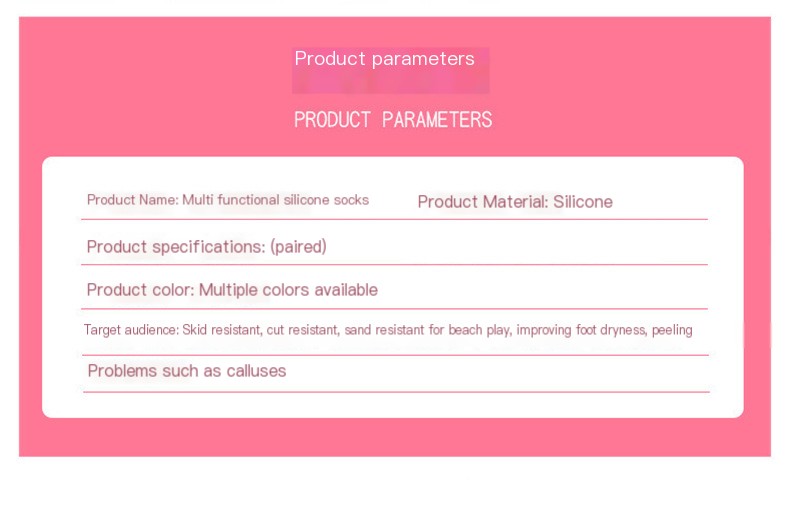Click the "Multiple colors available" text
Screen dimensions: 790x515
(x=288, y=290)
